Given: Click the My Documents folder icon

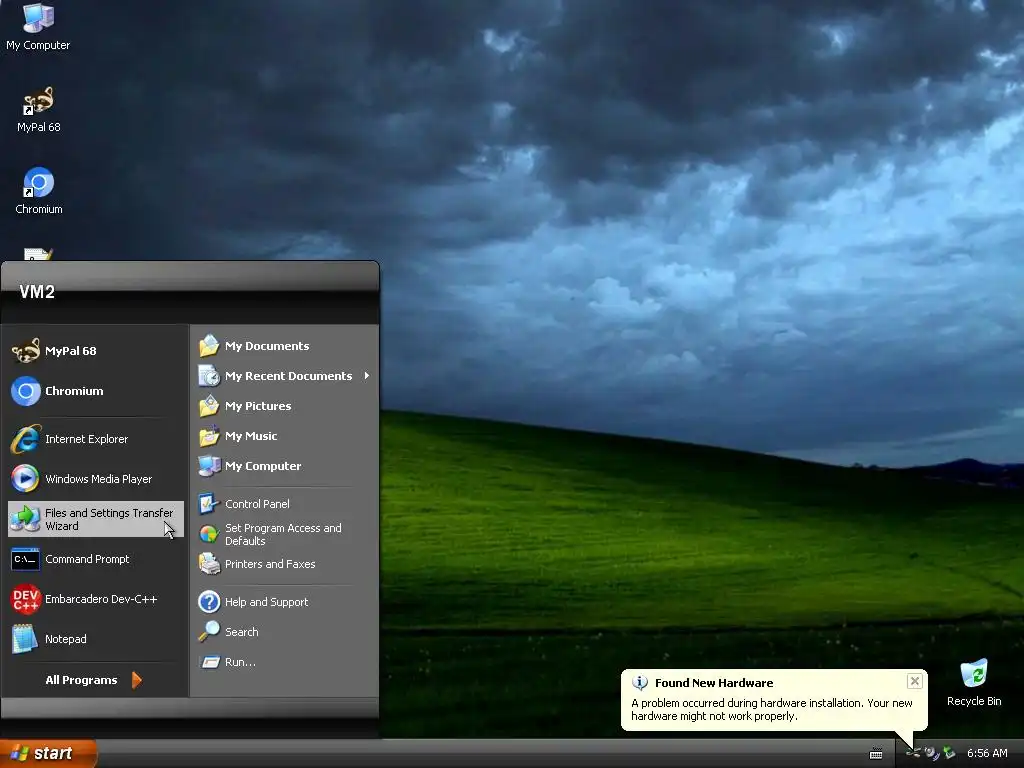Looking at the screenshot, I should (209, 345).
